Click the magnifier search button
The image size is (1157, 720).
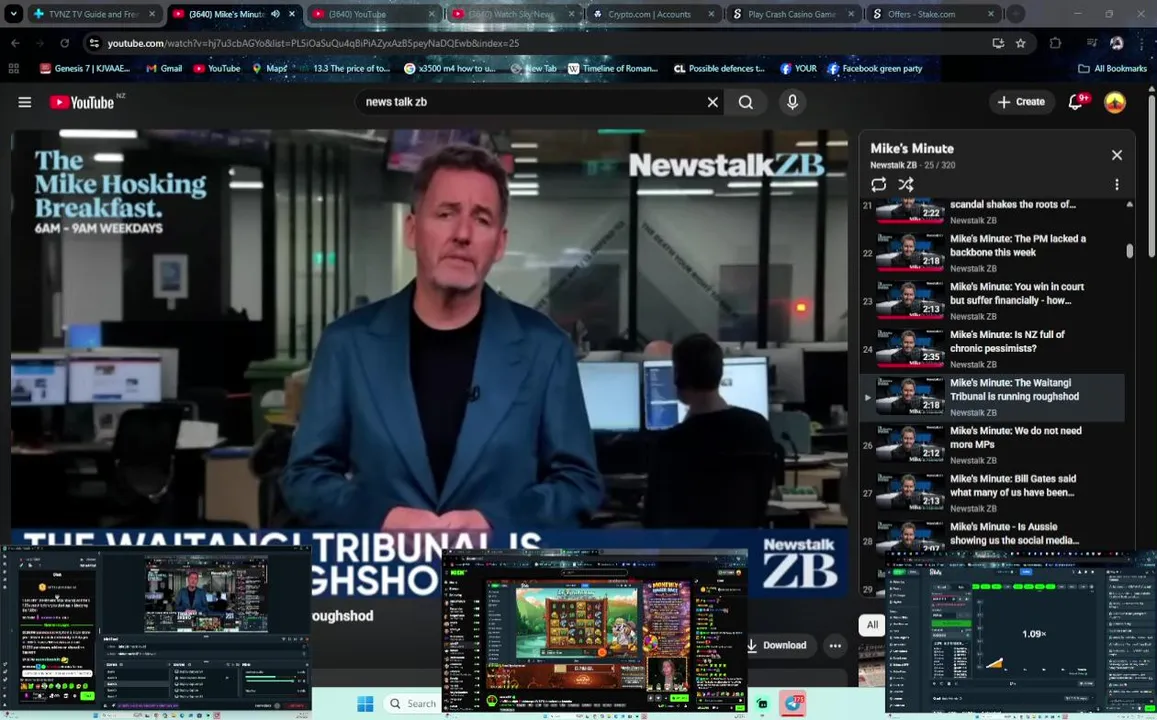coord(746,102)
